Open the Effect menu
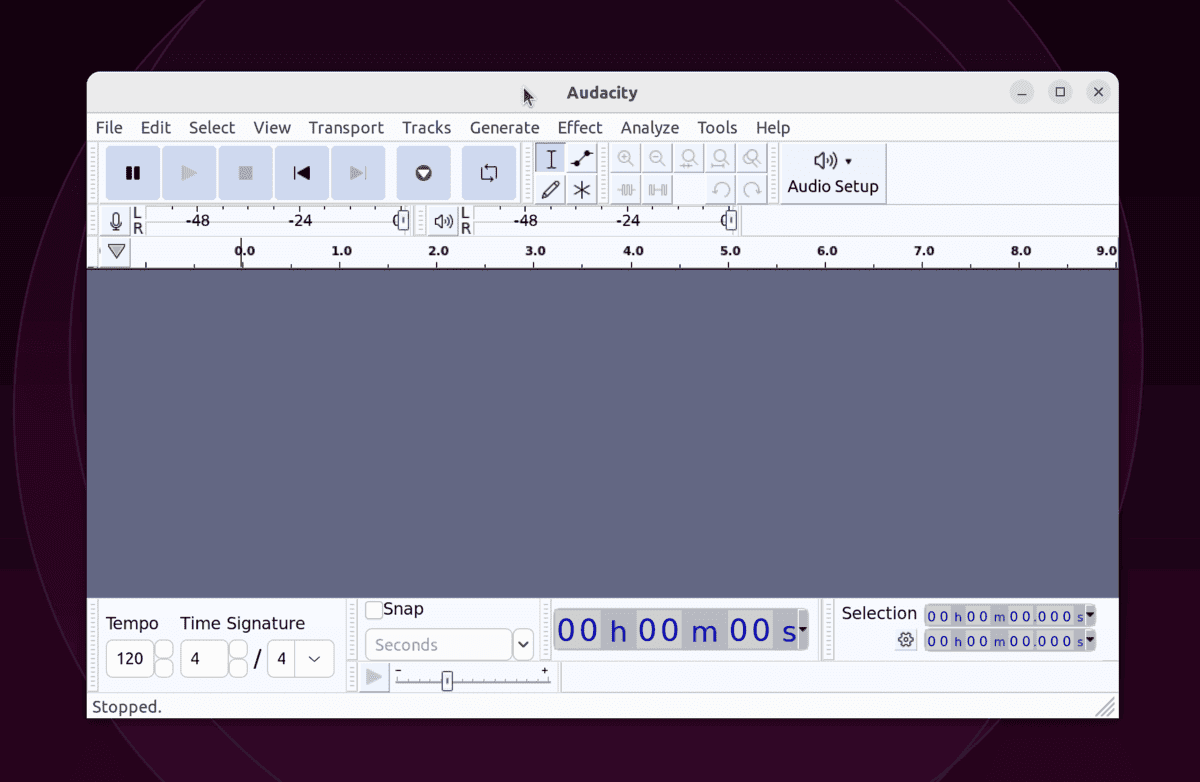The height and width of the screenshot is (782, 1200). pyautogui.click(x=580, y=128)
